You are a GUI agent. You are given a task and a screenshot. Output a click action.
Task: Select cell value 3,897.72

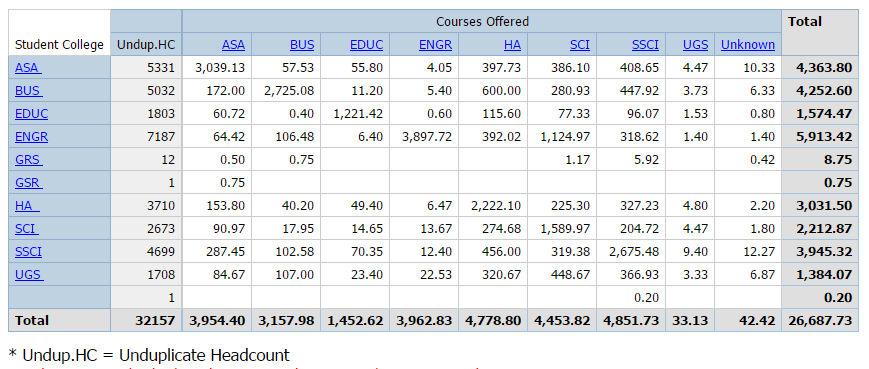point(427,137)
